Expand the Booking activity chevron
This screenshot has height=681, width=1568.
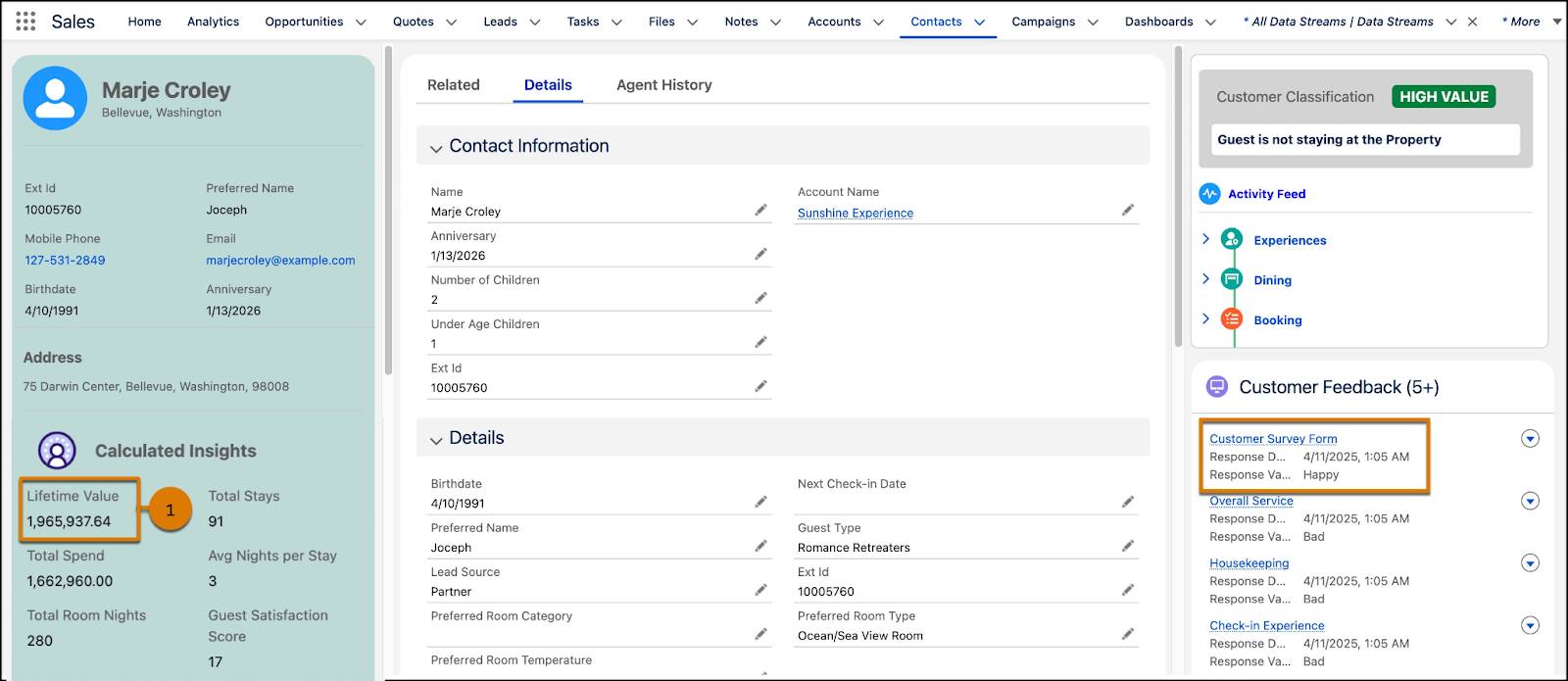click(1205, 319)
